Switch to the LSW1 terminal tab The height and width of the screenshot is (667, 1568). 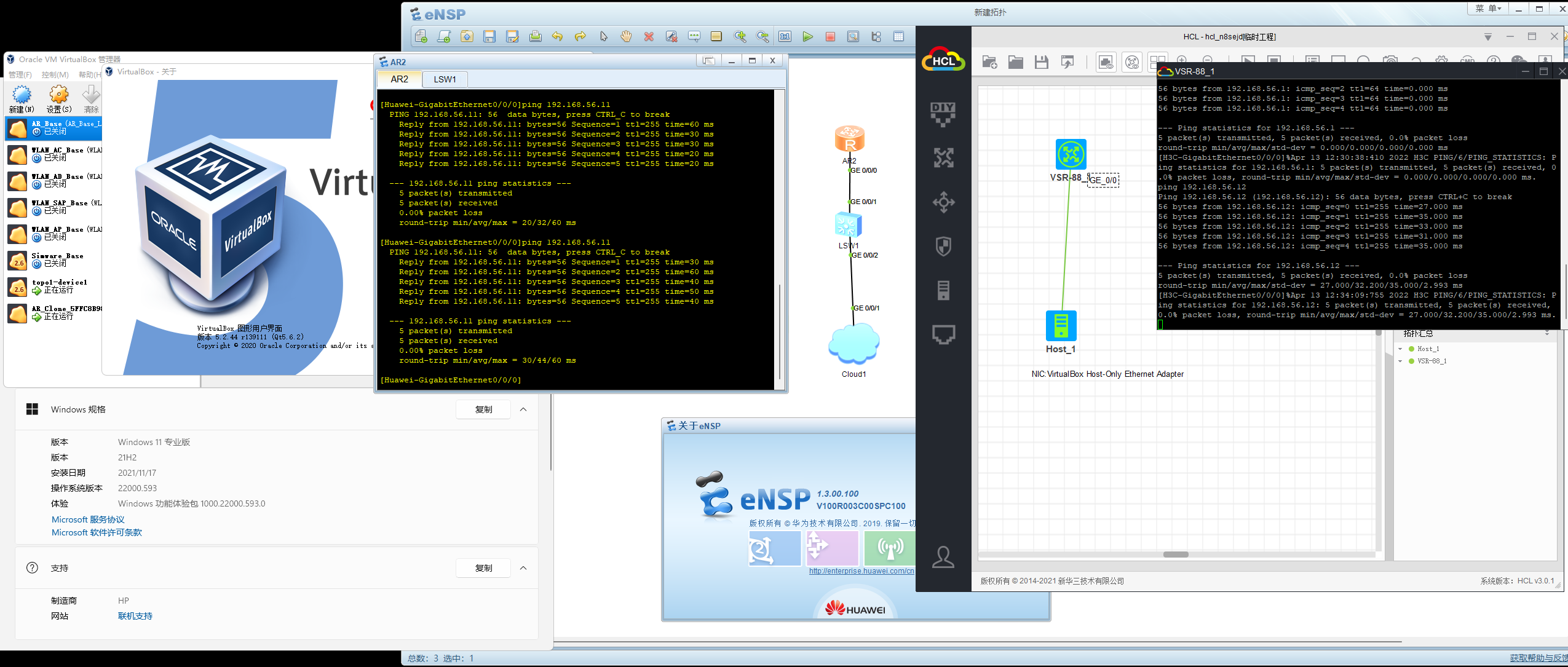pyautogui.click(x=445, y=79)
